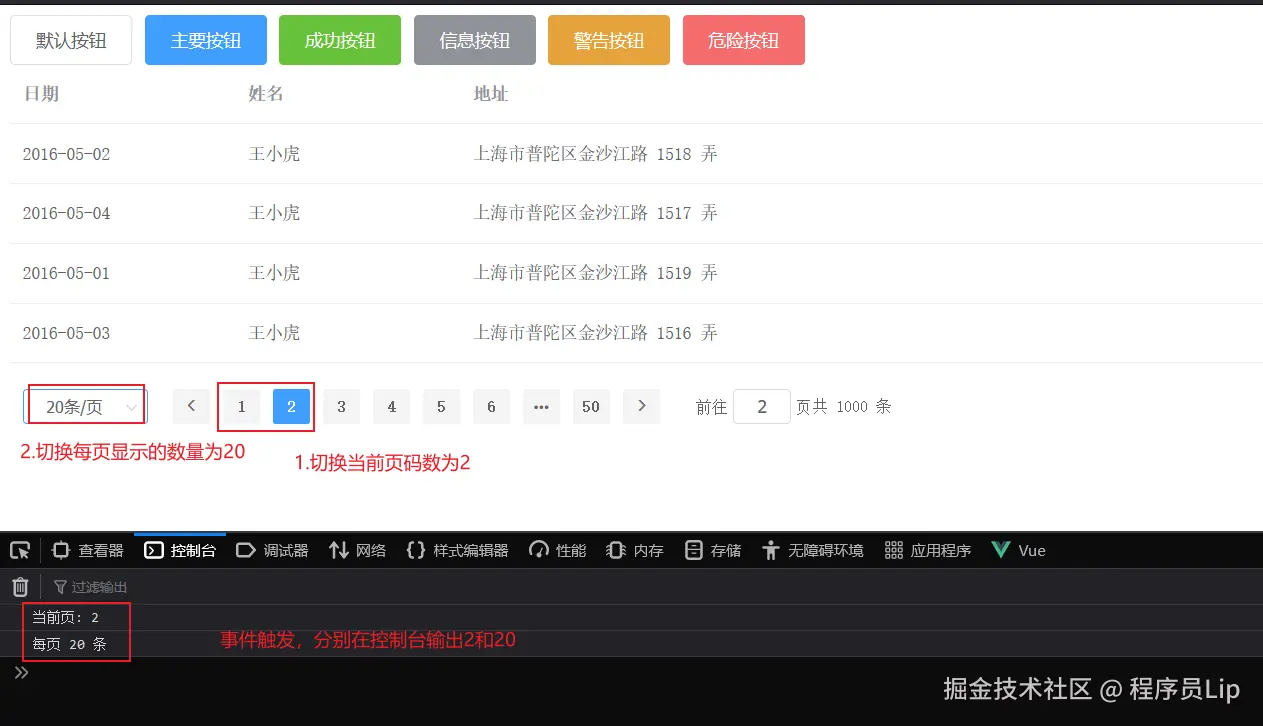Go to the next page with the arrow
This screenshot has height=726, width=1263.
click(x=641, y=406)
